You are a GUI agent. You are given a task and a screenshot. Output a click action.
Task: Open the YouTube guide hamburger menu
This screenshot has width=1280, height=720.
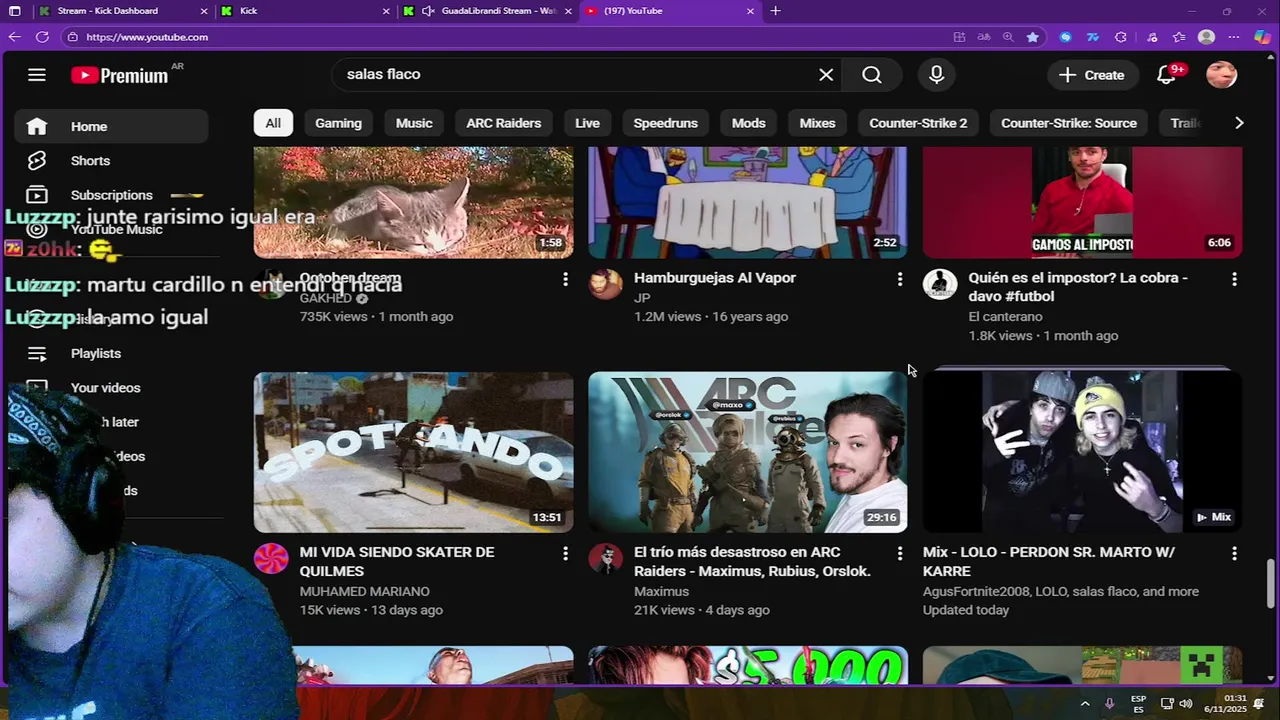[37, 75]
